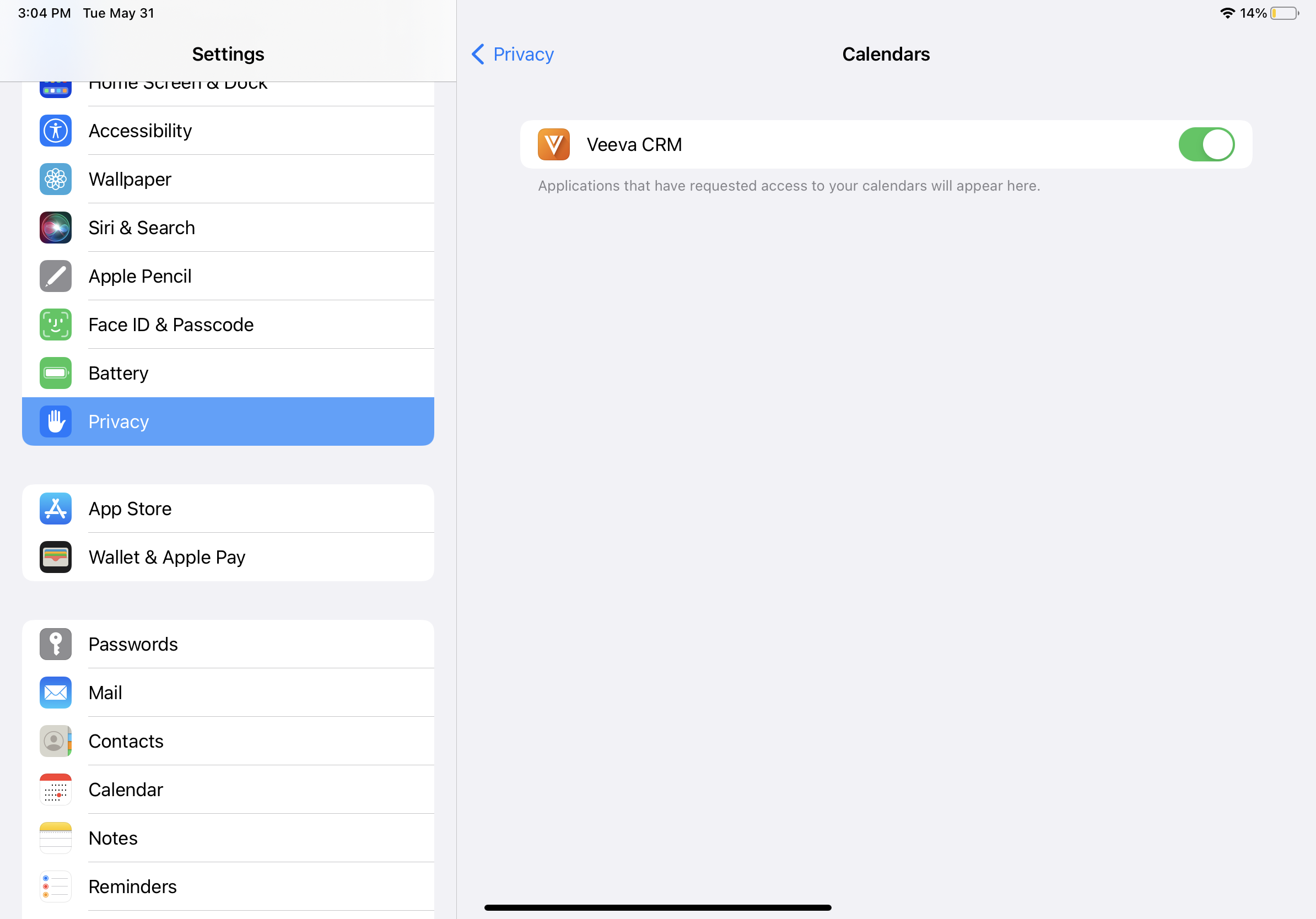
Task: Open Calendar settings row
Action: [x=228, y=790]
